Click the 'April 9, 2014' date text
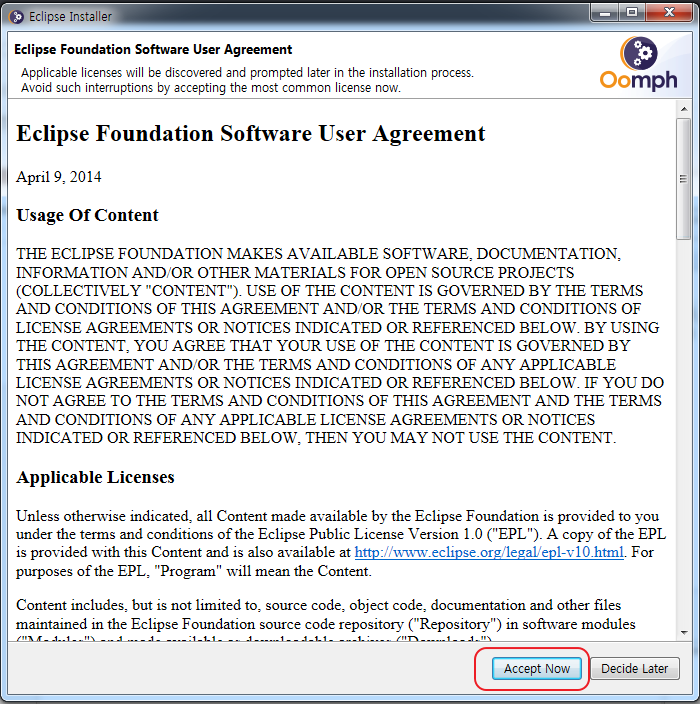Screen dimensions: 700x704 pyautogui.click(x=59, y=177)
